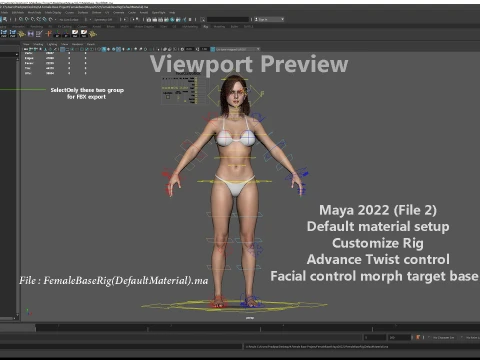Screen dimensions: 480x360
Task: Select the yellow root circle control at feet
Action: pyautogui.click(x=234, y=306)
